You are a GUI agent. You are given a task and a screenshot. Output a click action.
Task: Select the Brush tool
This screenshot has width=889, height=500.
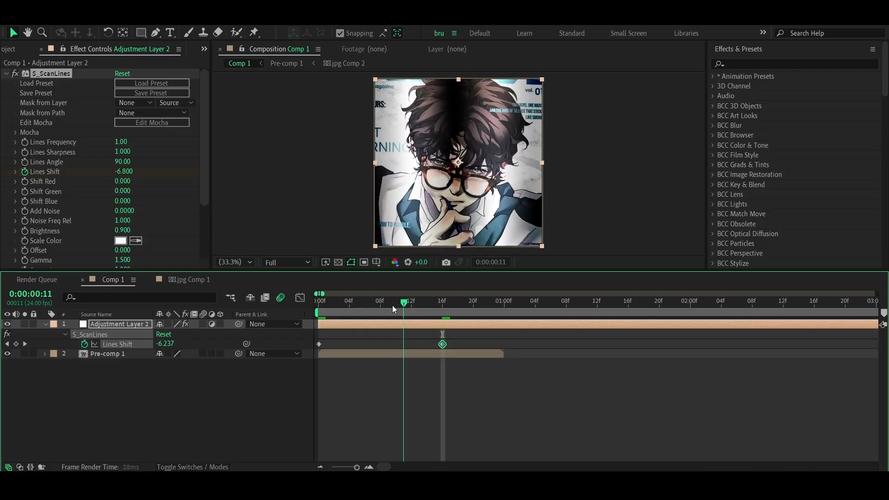point(189,33)
